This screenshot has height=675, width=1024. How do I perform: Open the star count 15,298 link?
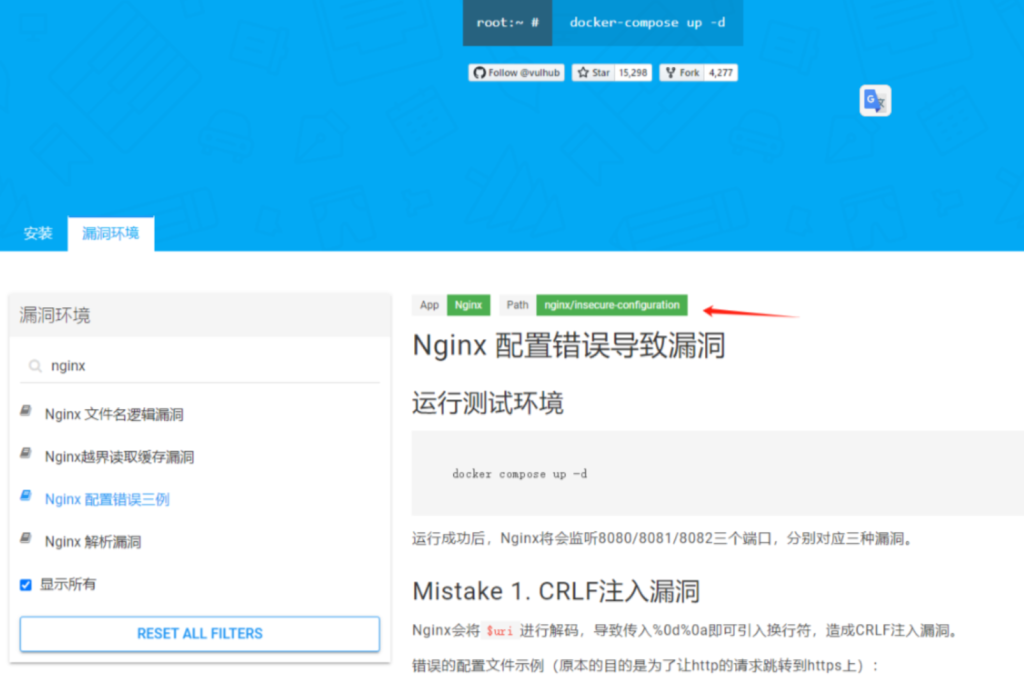(x=633, y=72)
